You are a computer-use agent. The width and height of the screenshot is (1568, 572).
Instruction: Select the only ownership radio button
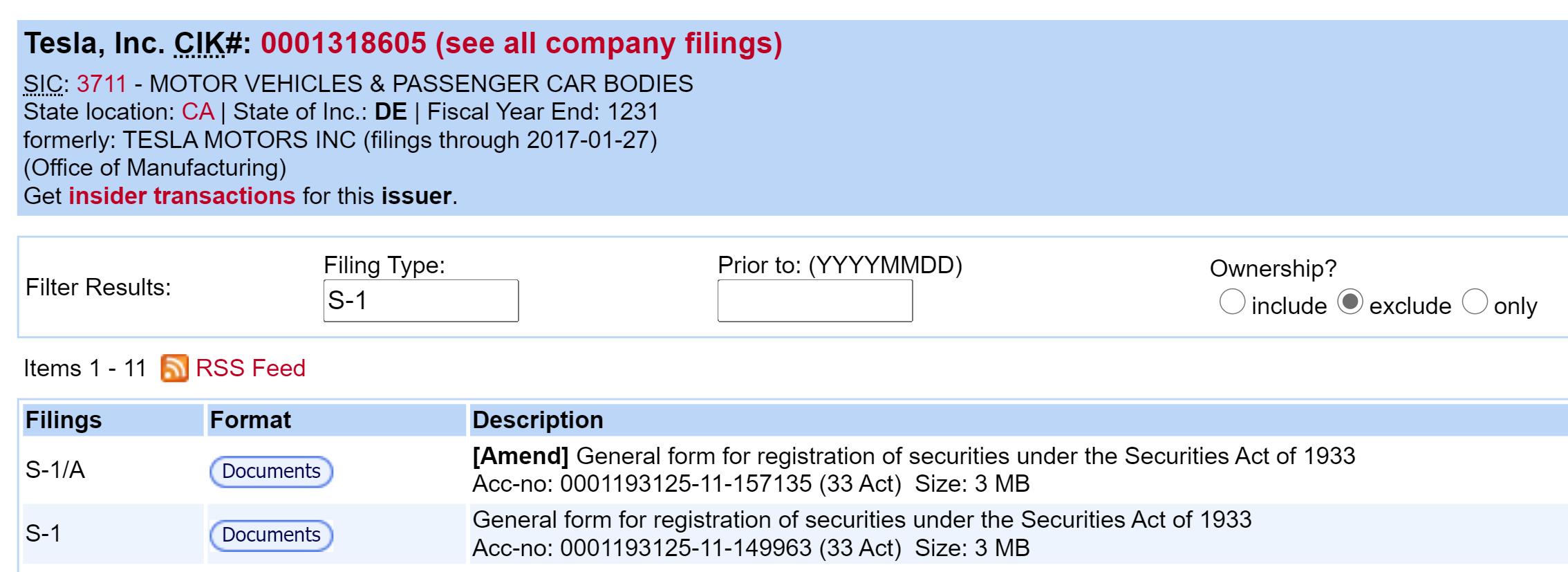point(1474,302)
